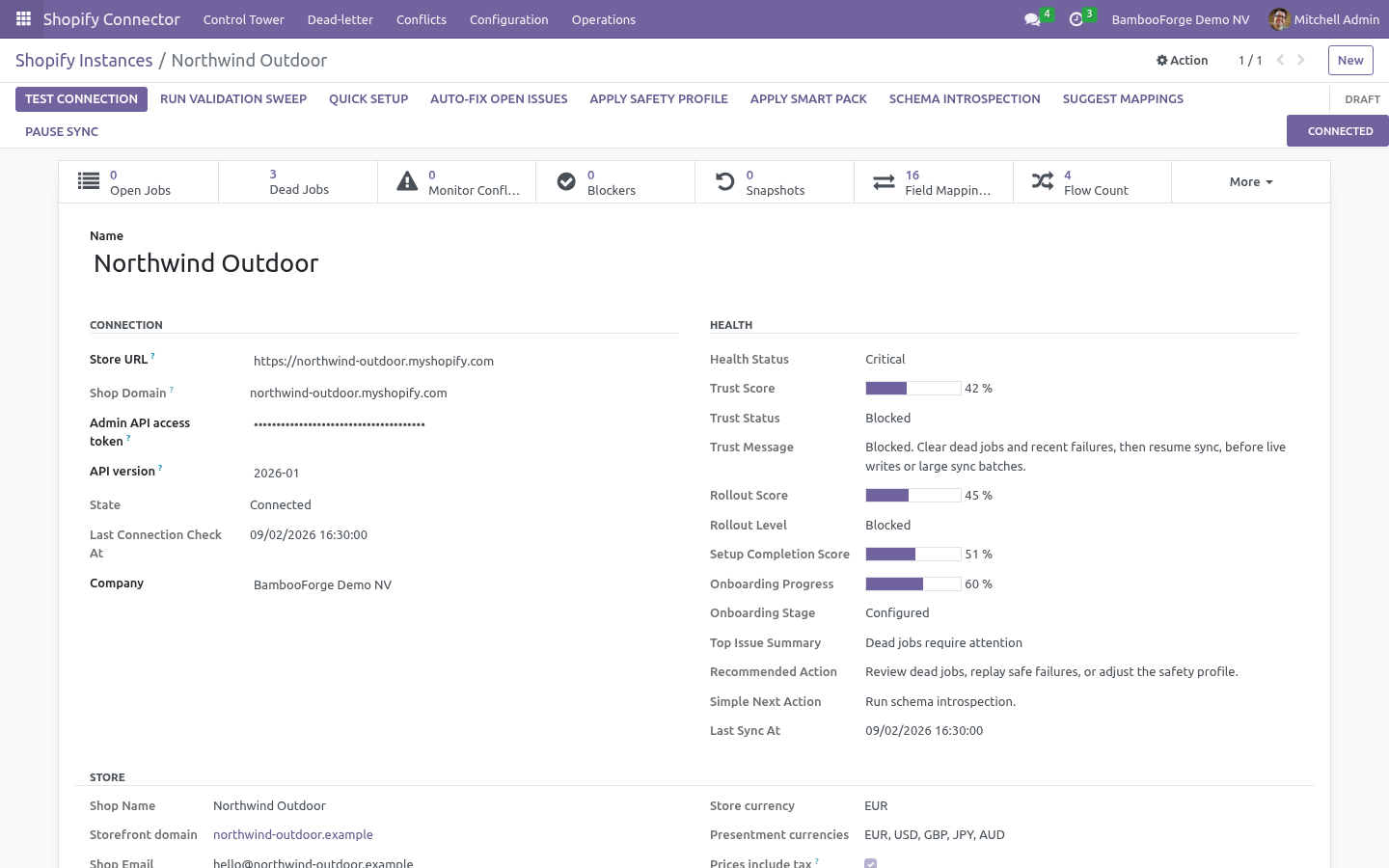This screenshot has width=1389, height=868.
Task: Toggle Prices include tax checkbox
Action: tap(870, 863)
